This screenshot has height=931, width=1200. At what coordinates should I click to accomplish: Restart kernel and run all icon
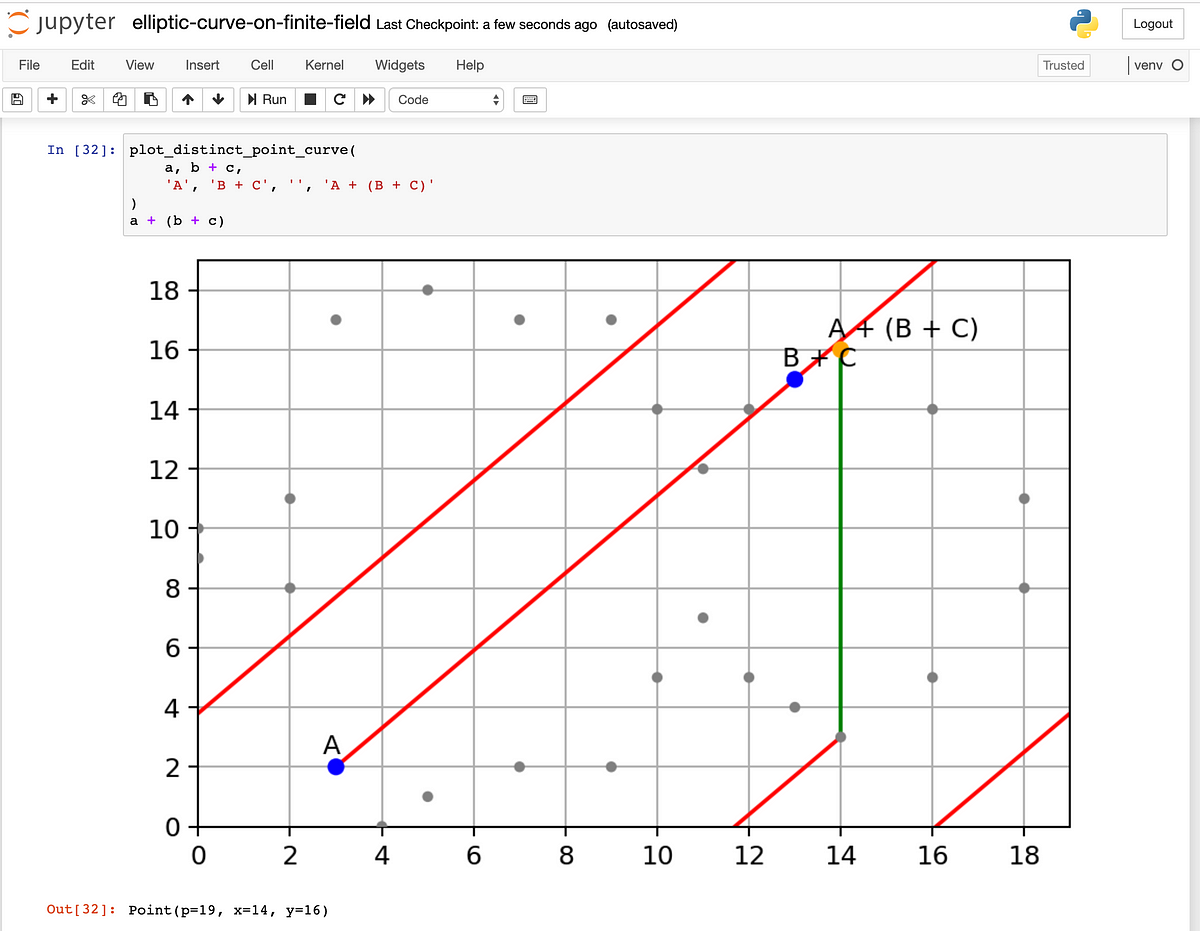(x=369, y=99)
